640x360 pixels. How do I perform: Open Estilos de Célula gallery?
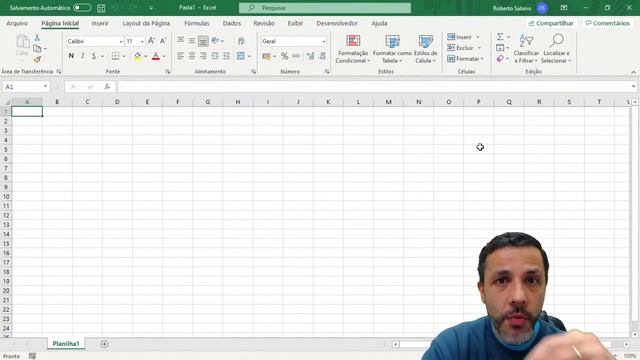click(426, 49)
